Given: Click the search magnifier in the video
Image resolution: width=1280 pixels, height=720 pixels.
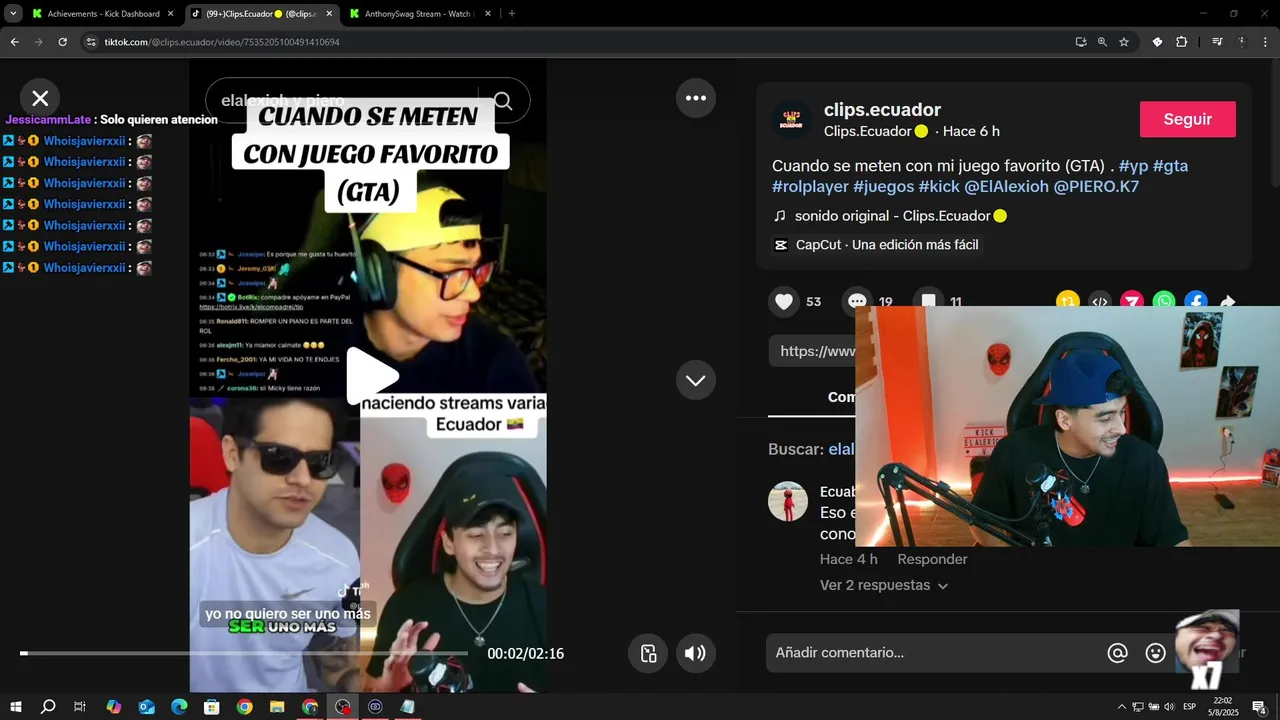Looking at the screenshot, I should (x=503, y=101).
